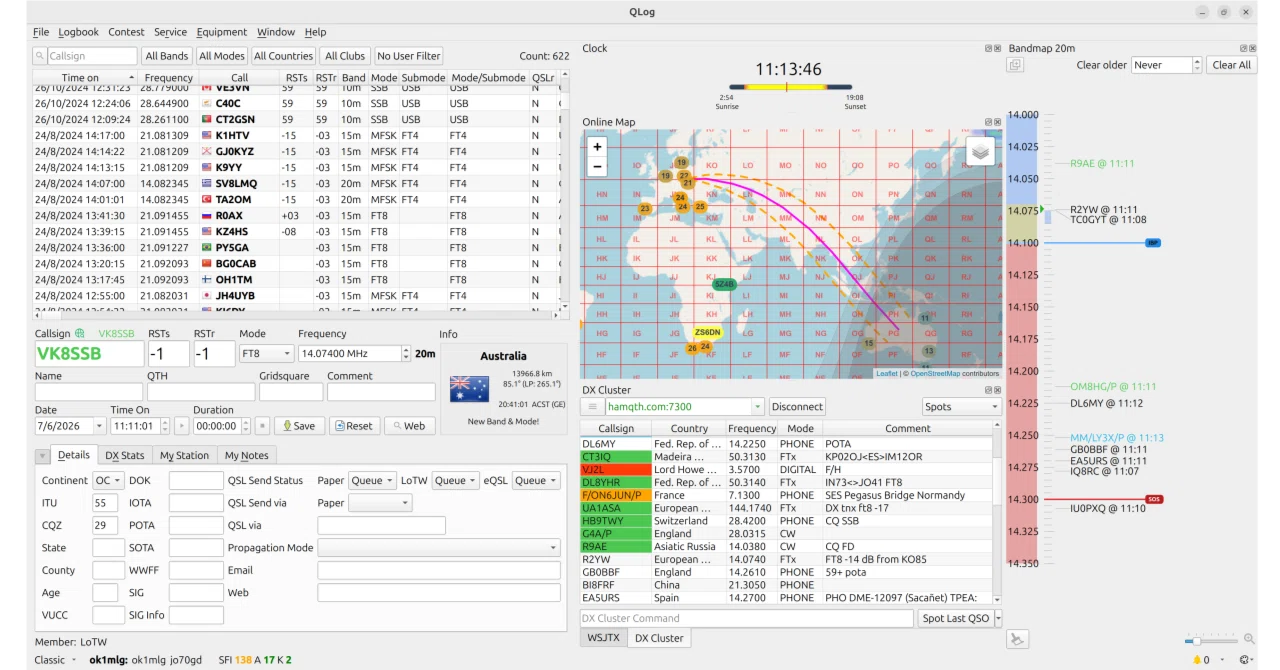1280x670 pixels.
Task: Click the map zoom out minus button
Action: pyautogui.click(x=598, y=167)
